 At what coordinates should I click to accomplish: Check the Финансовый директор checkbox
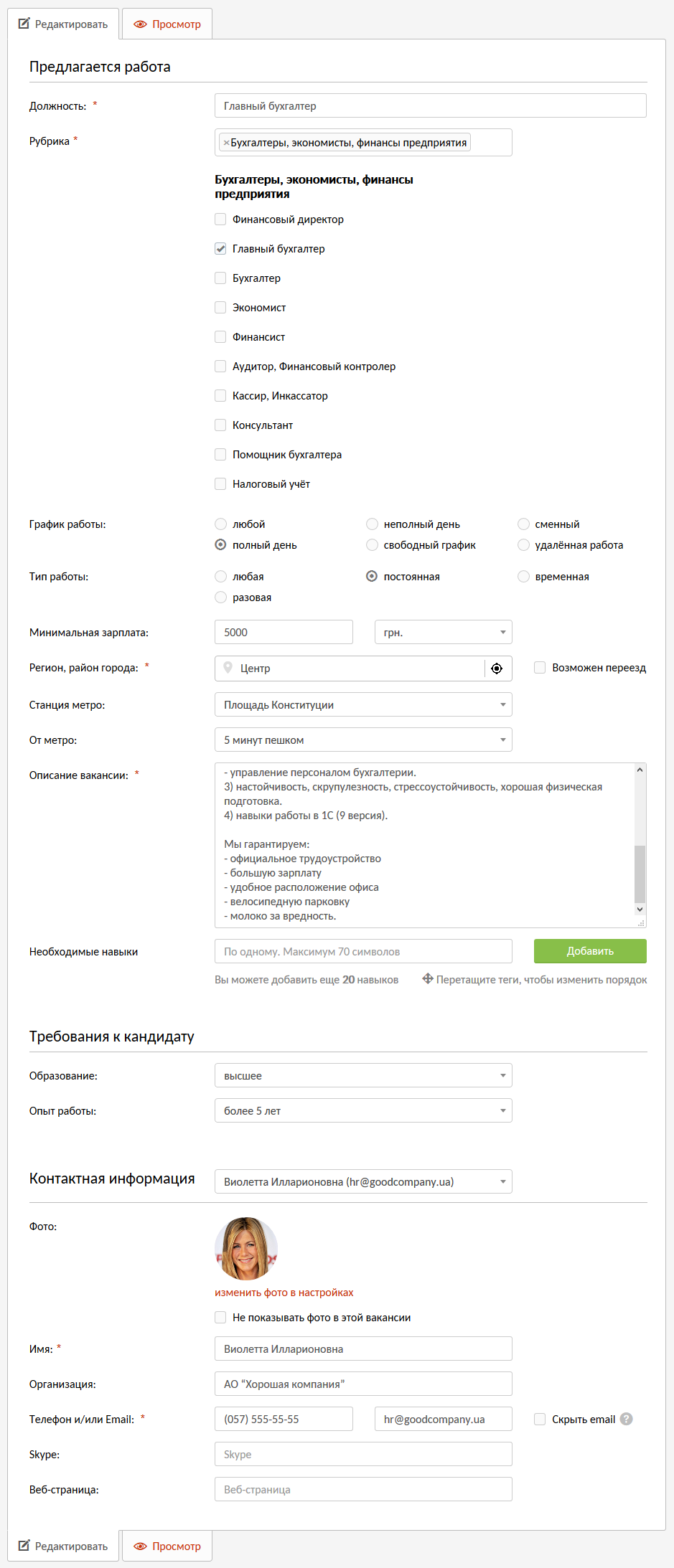(220, 219)
